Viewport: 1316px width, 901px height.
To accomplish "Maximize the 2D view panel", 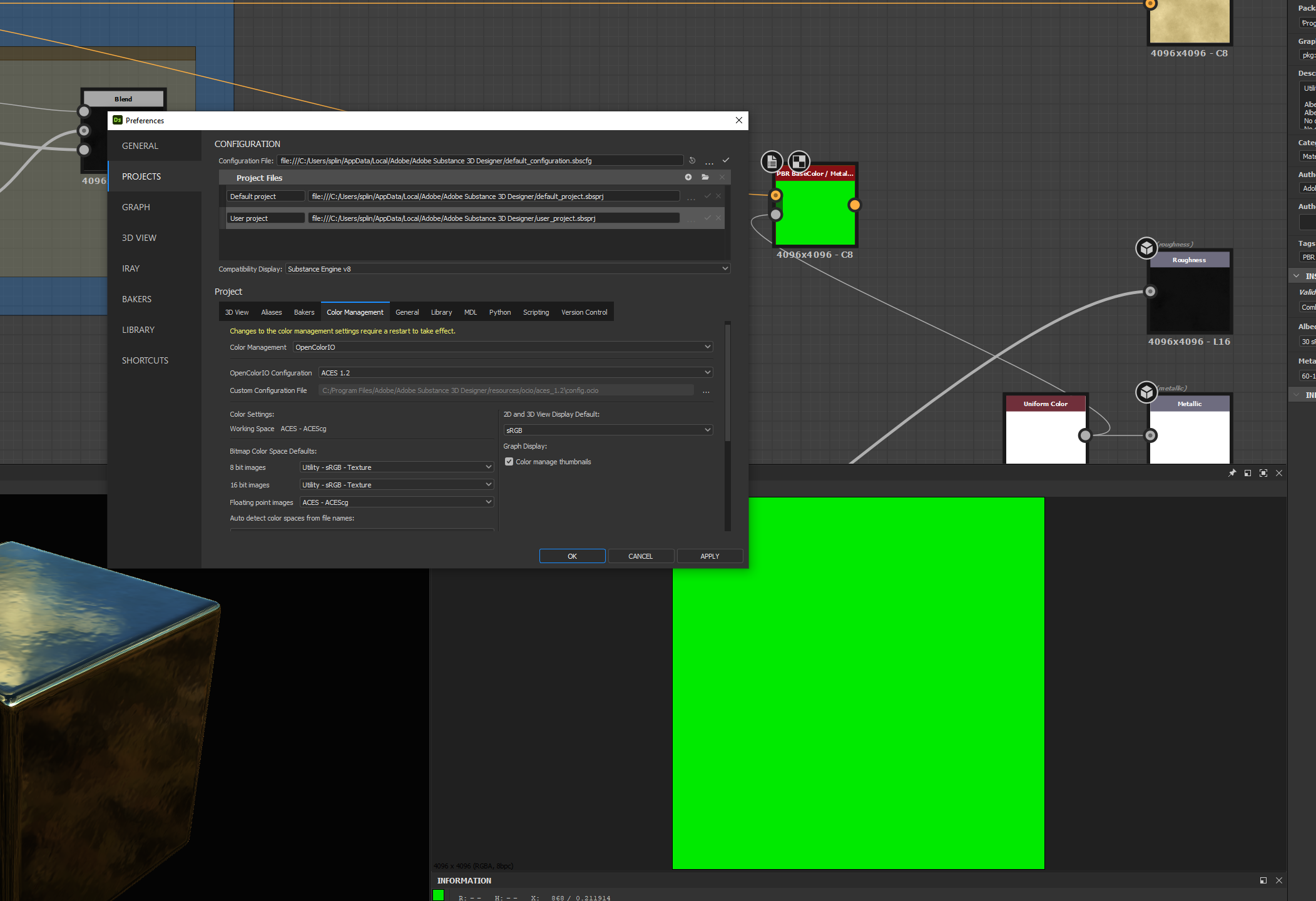I will point(1263,473).
